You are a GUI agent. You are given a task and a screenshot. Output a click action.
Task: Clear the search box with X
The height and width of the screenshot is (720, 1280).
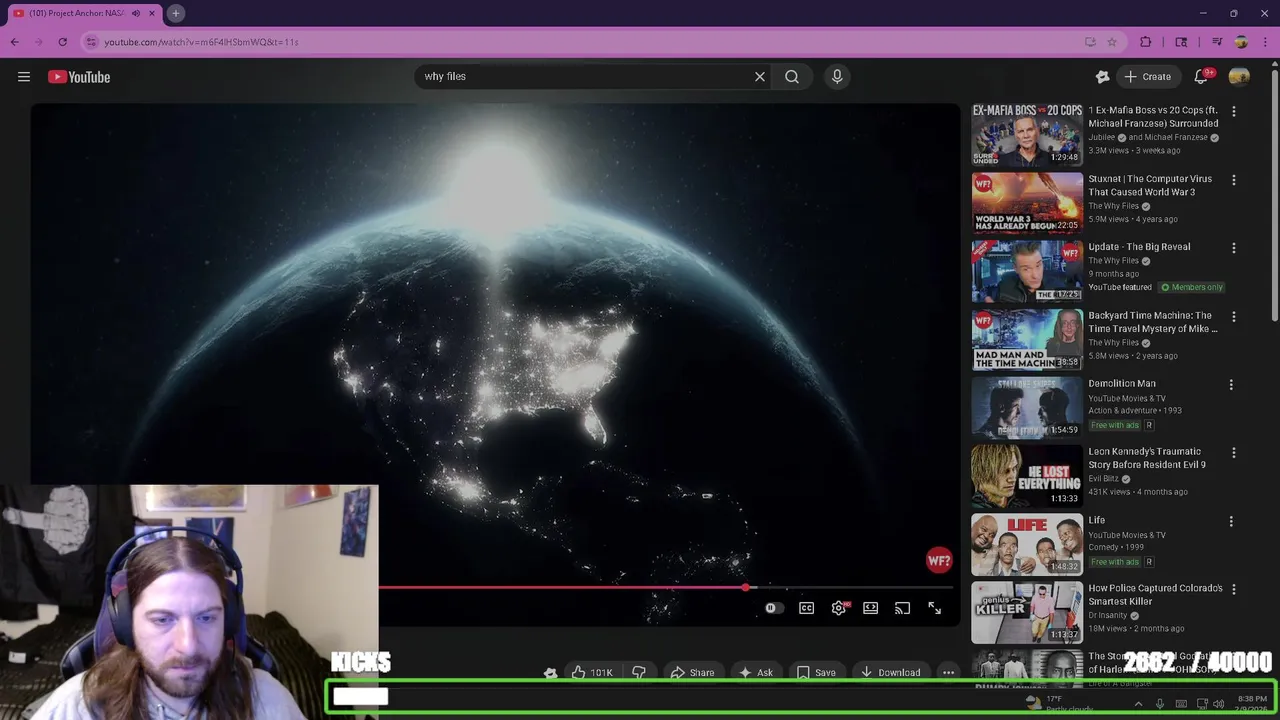(x=760, y=77)
